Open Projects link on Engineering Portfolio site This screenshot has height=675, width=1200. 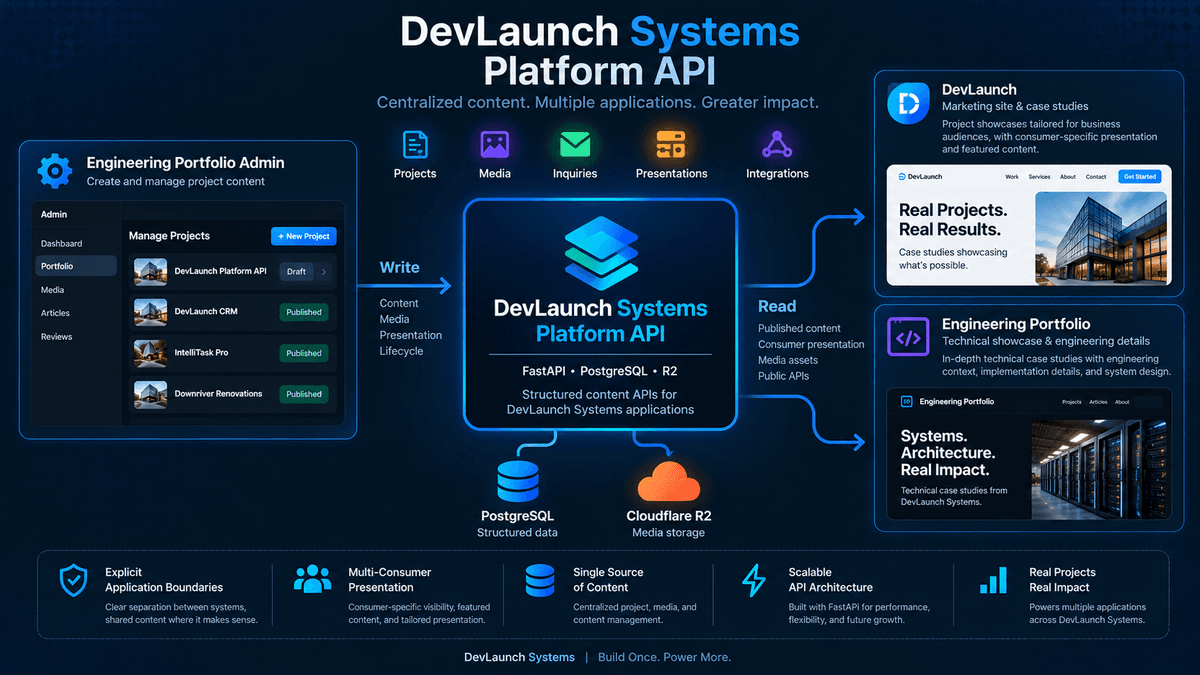point(1071,402)
